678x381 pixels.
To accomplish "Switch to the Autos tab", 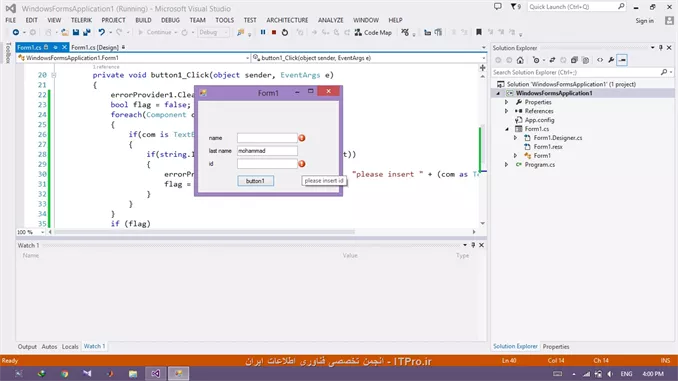I will coord(49,347).
